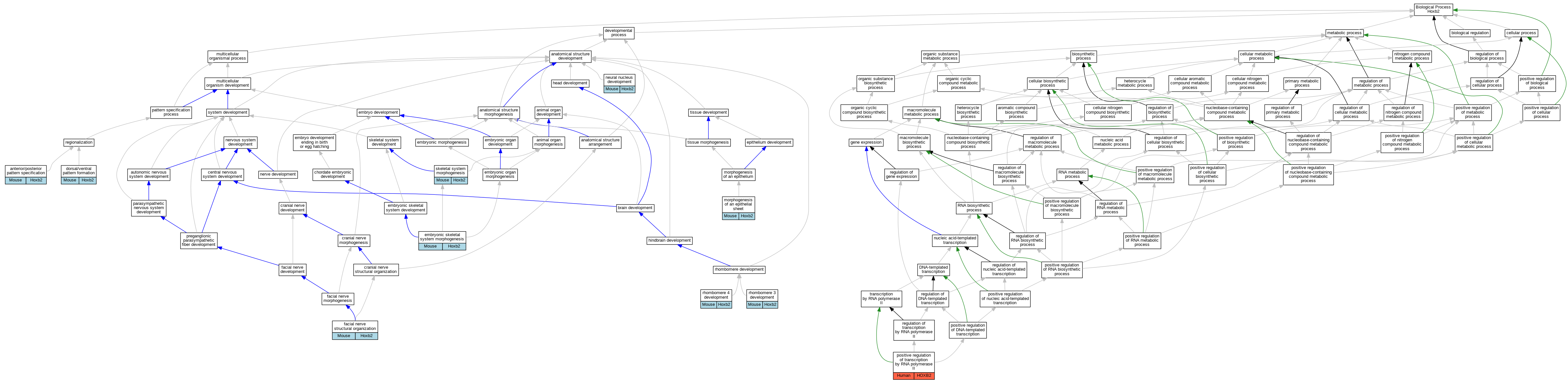1568x383 pixels.
Task: Click the 'regulation of gene expression' node
Action: (x=902, y=175)
